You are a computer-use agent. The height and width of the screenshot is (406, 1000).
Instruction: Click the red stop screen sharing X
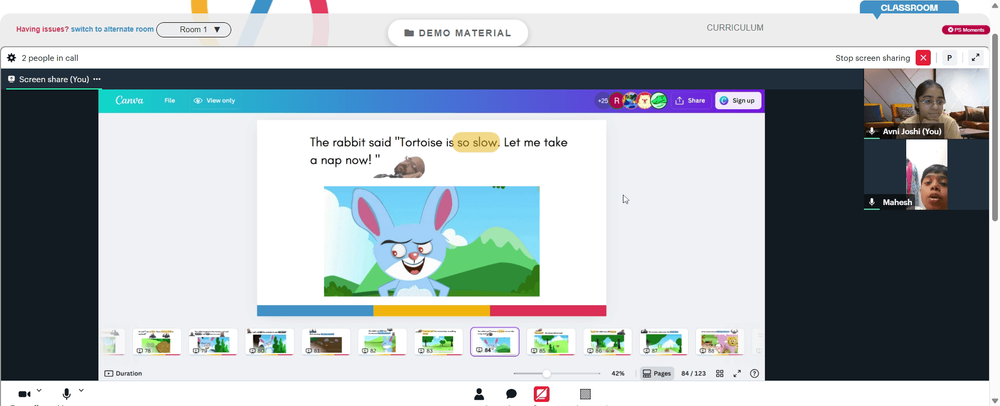coord(923,58)
